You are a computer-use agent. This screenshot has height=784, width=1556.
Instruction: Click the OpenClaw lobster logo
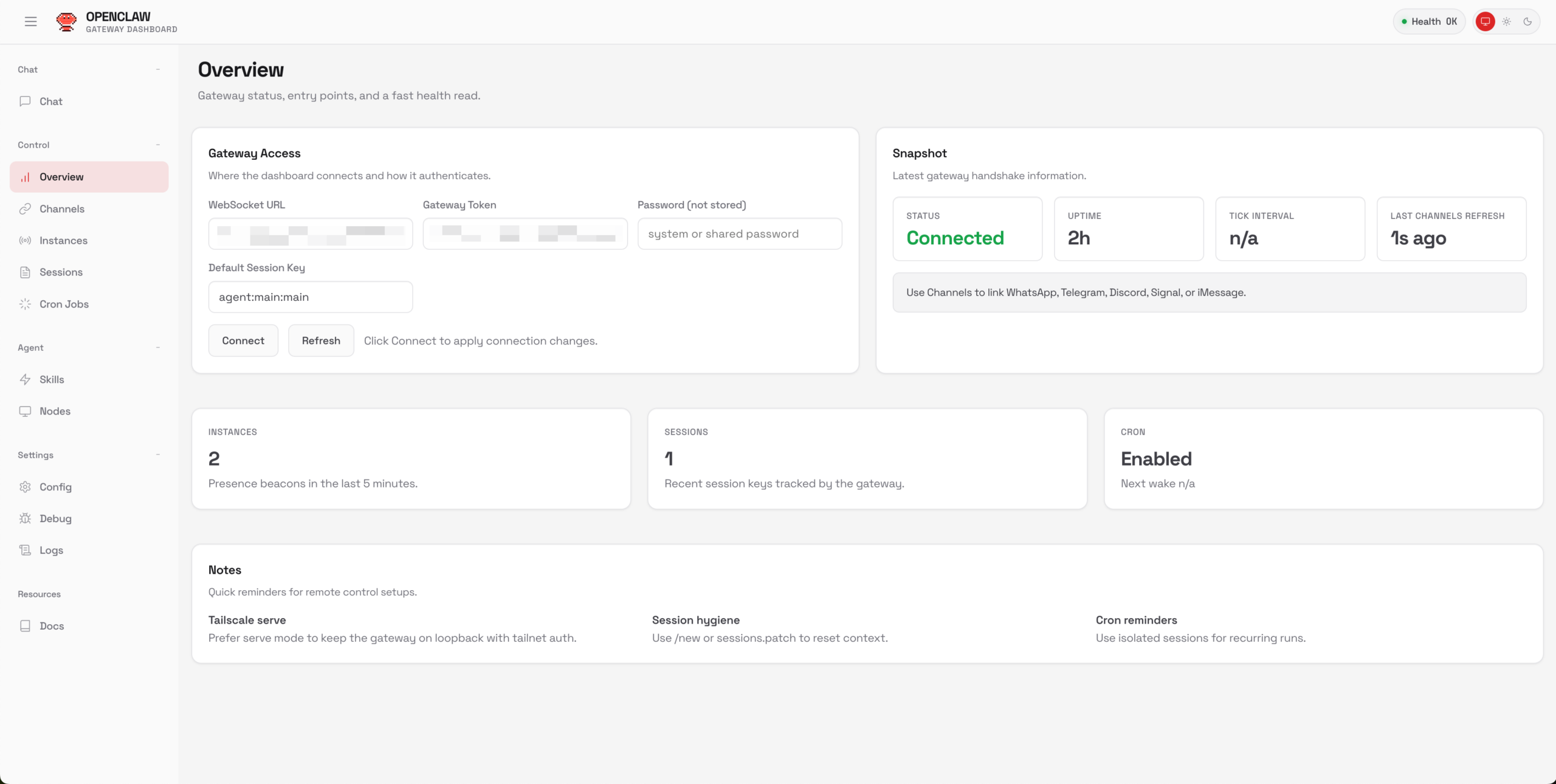tap(66, 22)
